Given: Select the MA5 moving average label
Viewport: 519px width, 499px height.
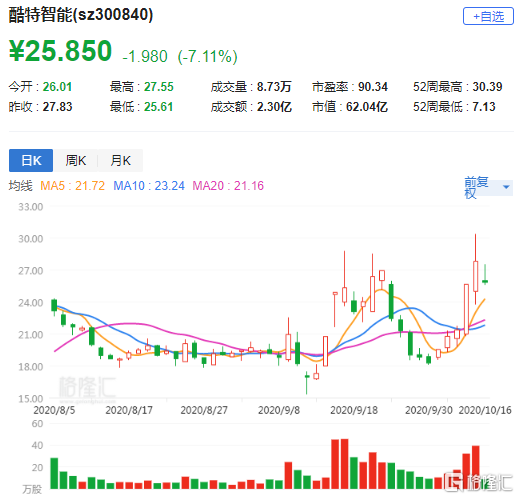Looking at the screenshot, I should 72,186.
